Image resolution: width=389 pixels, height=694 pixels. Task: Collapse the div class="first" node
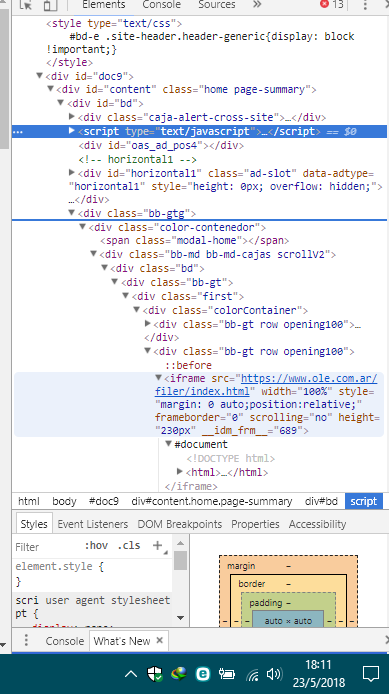point(126,296)
